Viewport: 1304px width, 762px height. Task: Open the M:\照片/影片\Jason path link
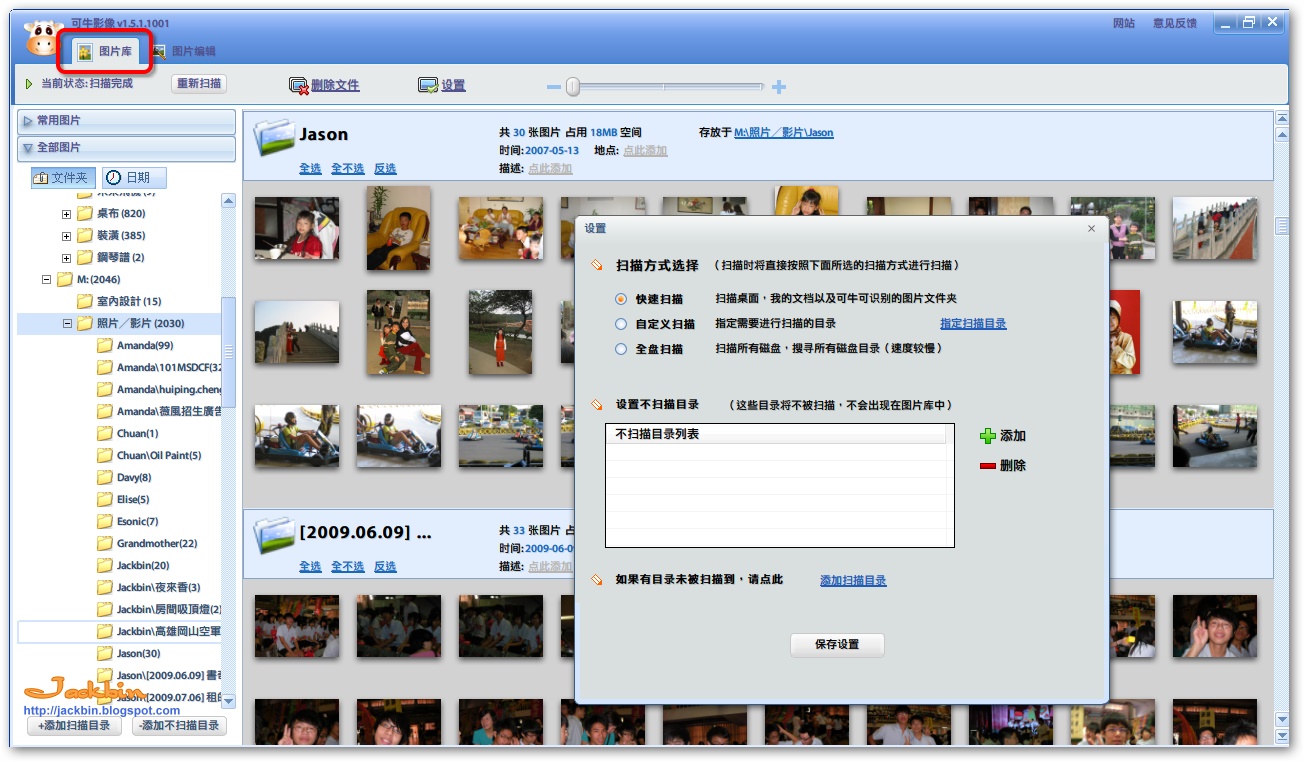click(x=784, y=133)
